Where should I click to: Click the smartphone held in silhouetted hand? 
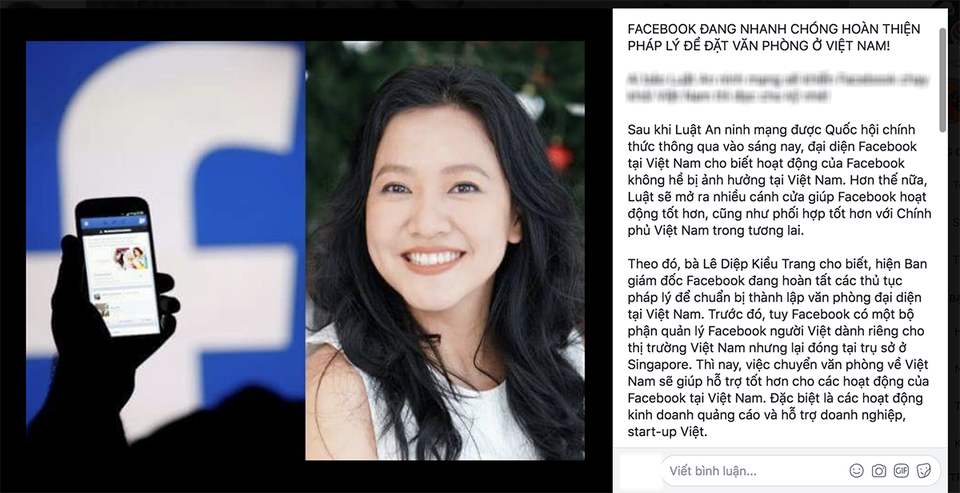coord(118,266)
